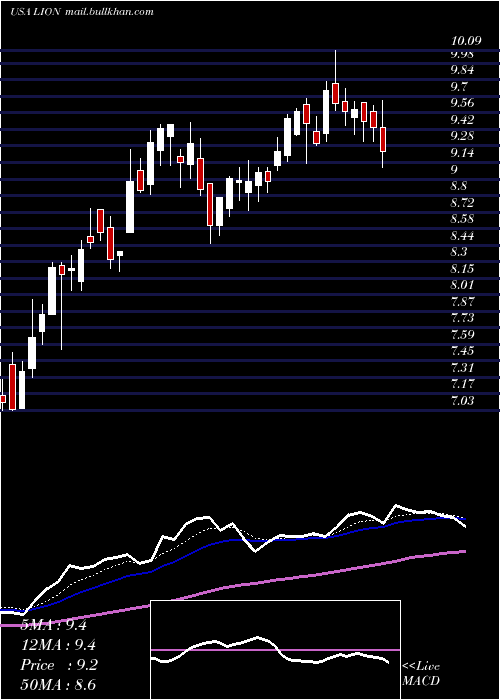This screenshot has height=700, width=500.
Task: Click the 9.14 price axis label
Action: (x=464, y=153)
